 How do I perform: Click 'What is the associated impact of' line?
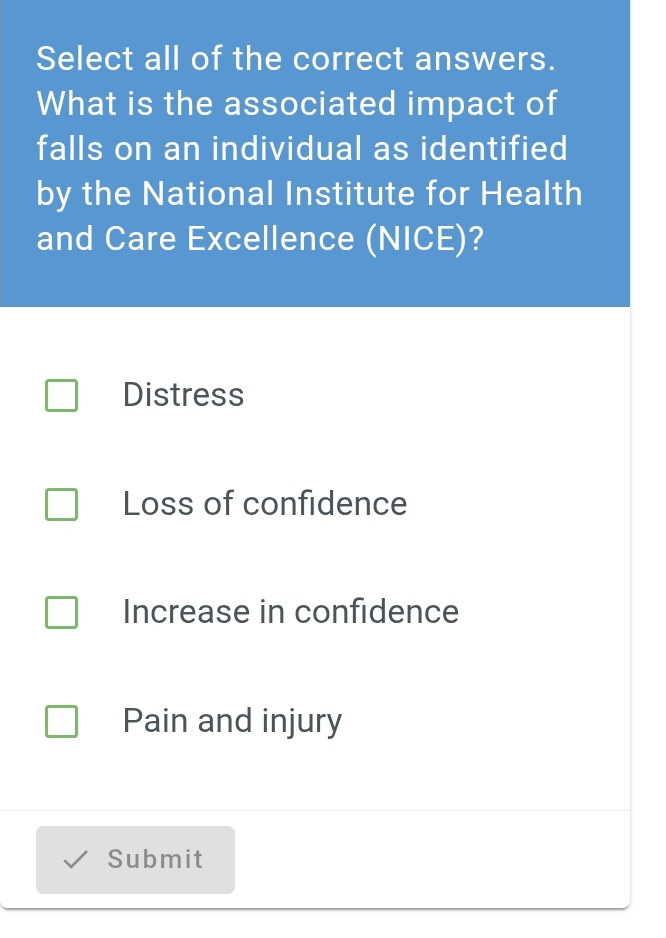click(297, 104)
